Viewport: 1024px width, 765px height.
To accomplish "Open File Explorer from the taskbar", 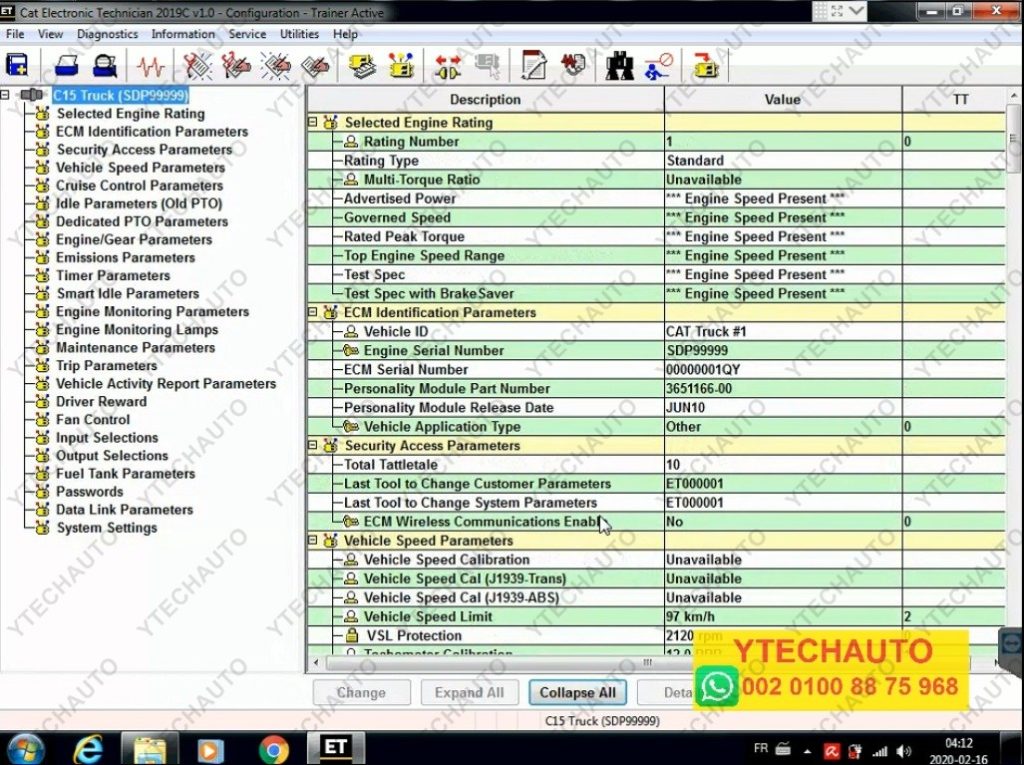I will tap(150, 748).
